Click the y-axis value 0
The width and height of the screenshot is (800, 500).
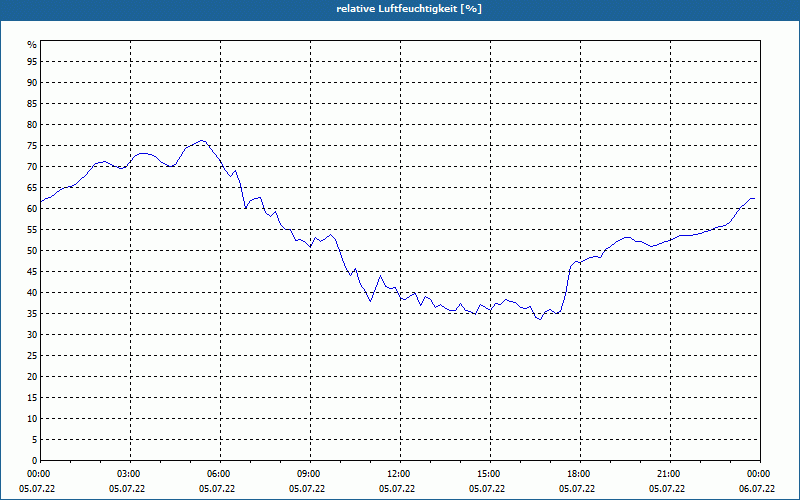[35, 461]
